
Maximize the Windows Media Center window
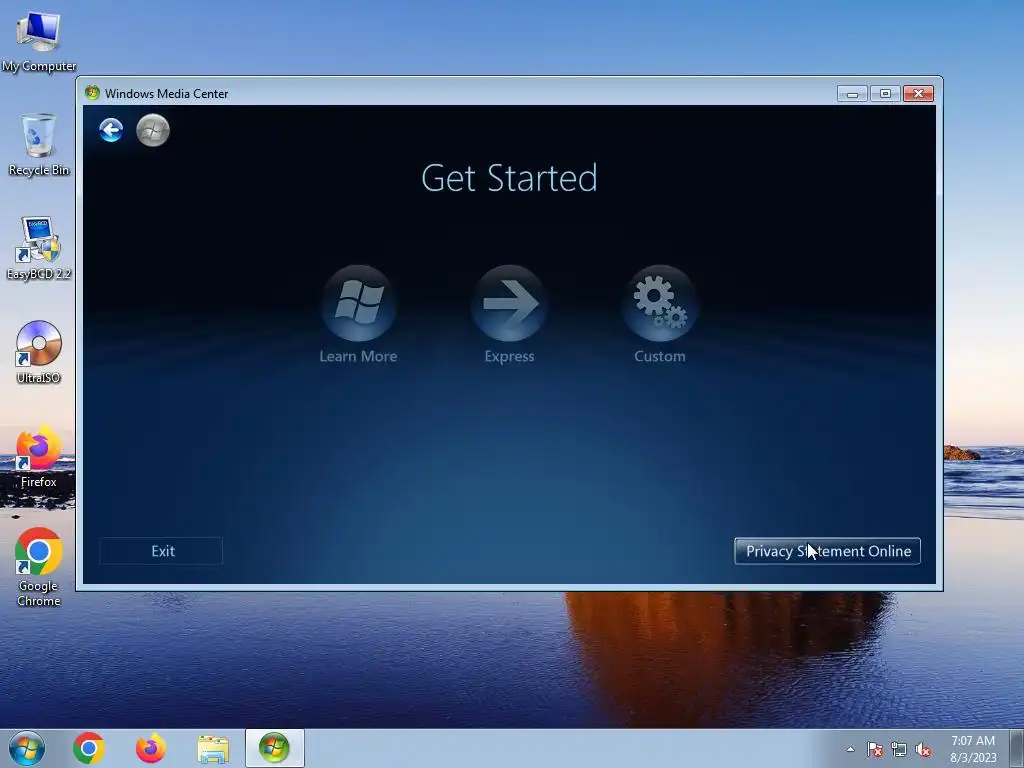pyautogui.click(x=885, y=93)
